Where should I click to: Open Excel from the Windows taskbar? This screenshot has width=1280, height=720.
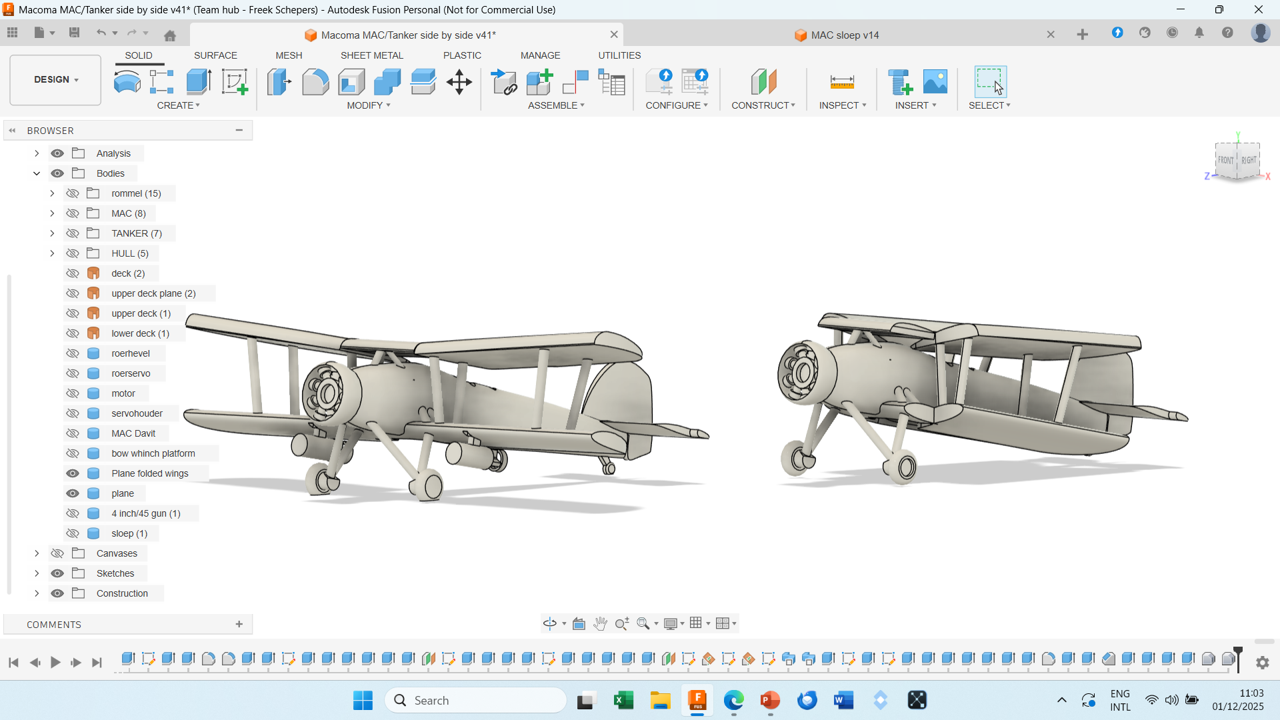click(623, 700)
